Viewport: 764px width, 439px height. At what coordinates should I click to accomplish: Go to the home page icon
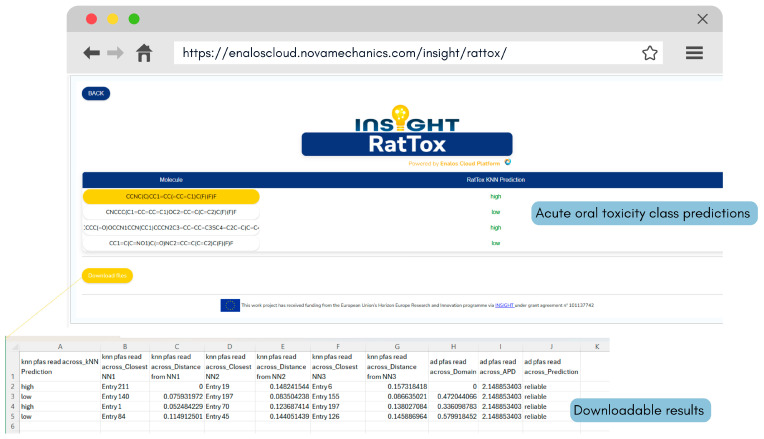tap(144, 53)
